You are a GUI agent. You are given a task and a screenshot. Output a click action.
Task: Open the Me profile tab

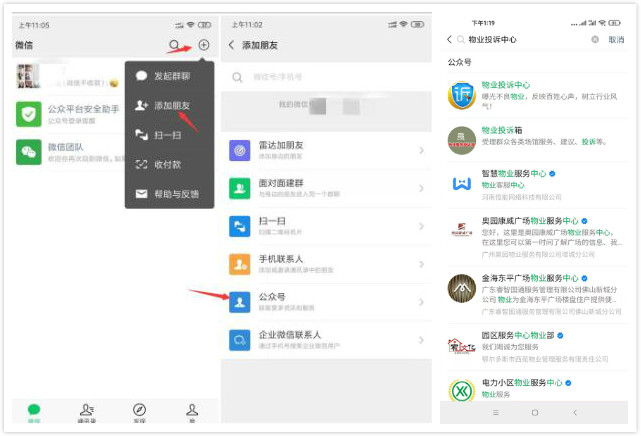[x=192, y=412]
